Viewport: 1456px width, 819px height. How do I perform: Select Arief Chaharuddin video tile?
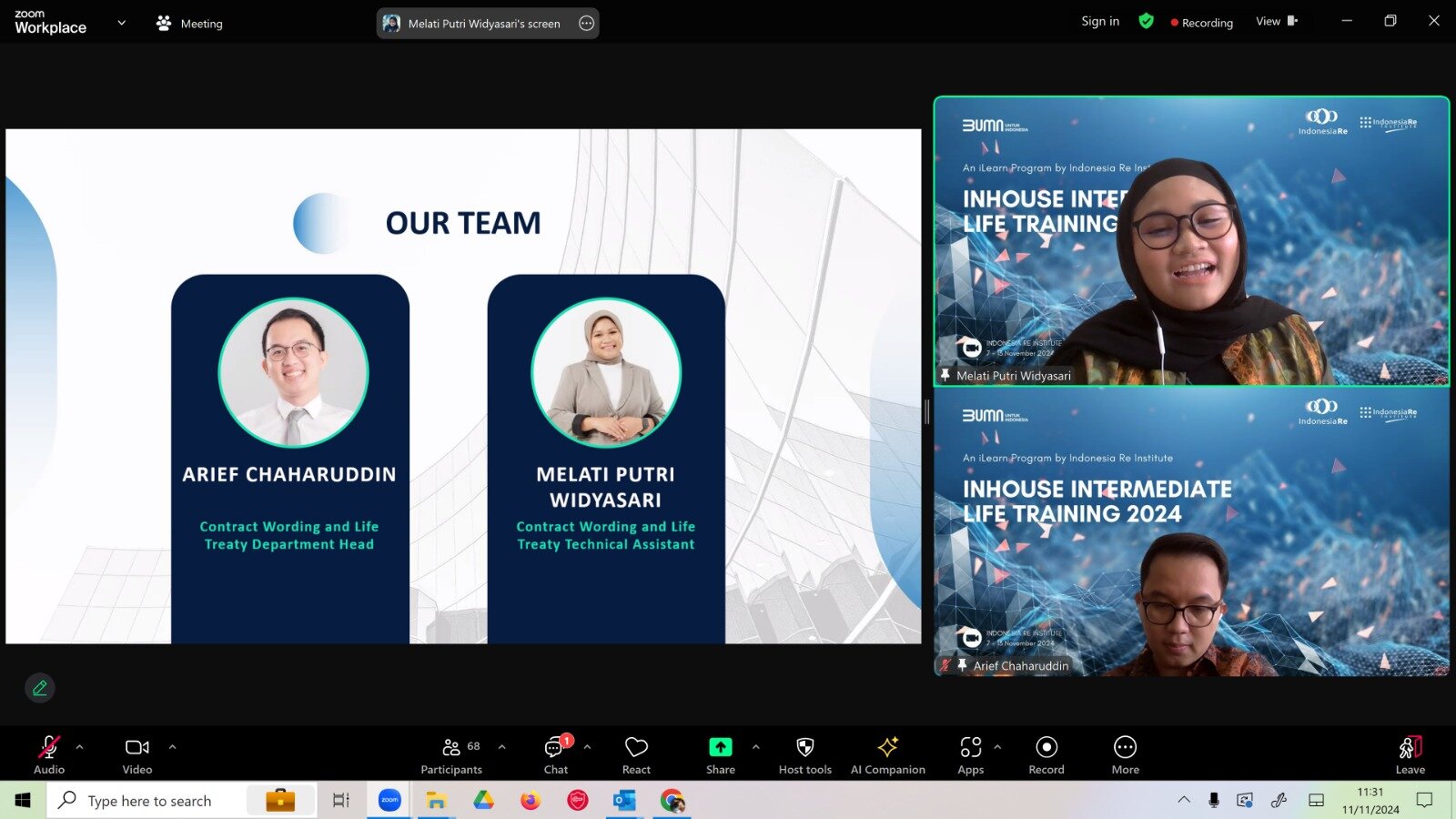1191,532
